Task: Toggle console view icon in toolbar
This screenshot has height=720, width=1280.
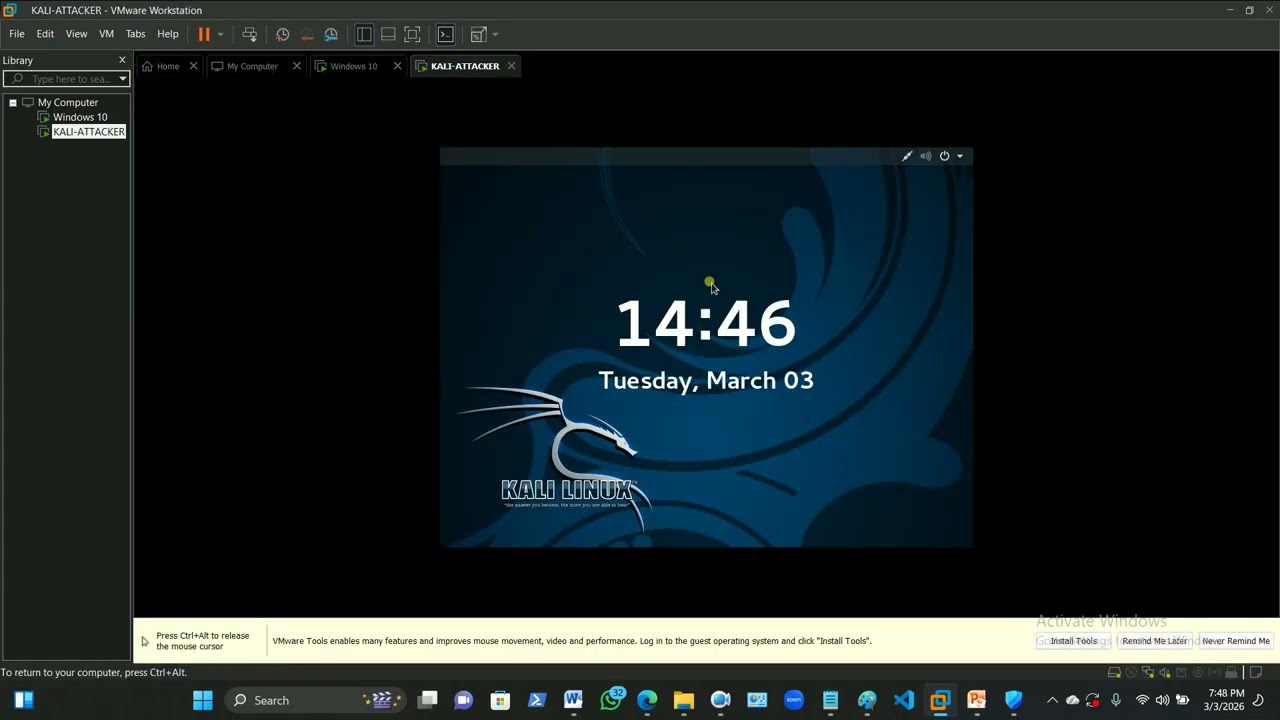Action: (446, 34)
